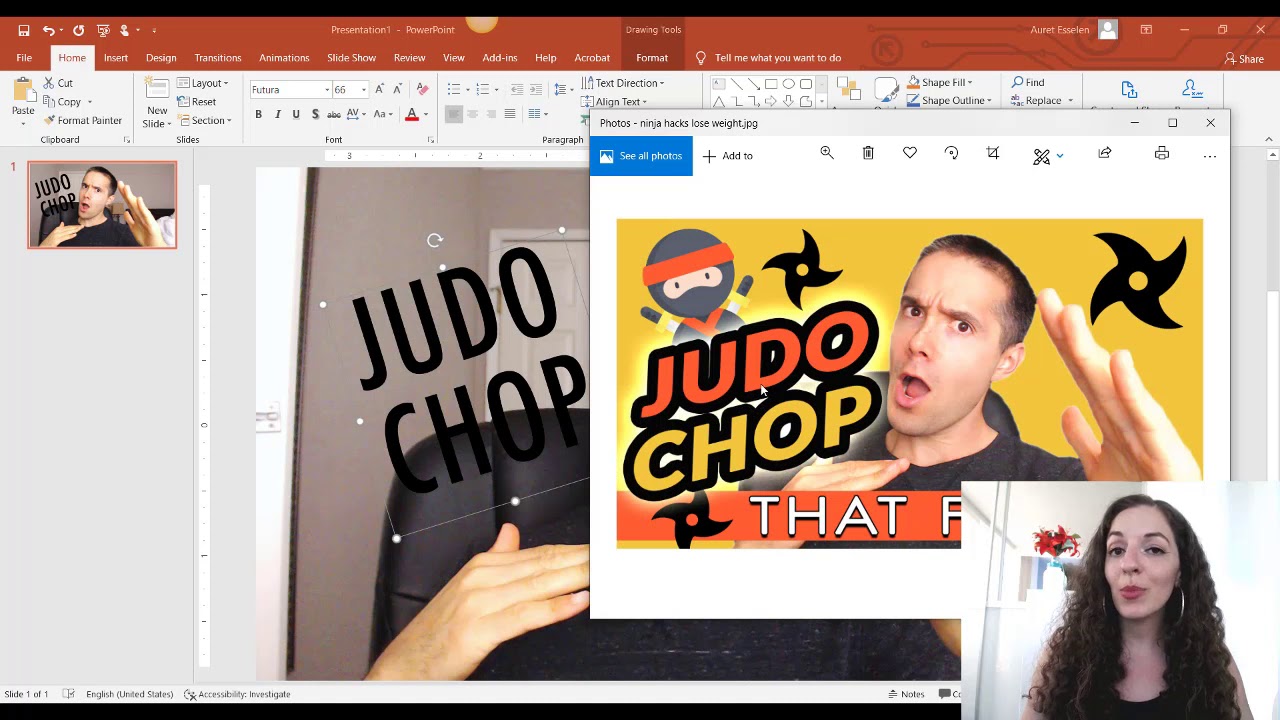Select the rectangle shape in the shapes gallery

[771, 84]
